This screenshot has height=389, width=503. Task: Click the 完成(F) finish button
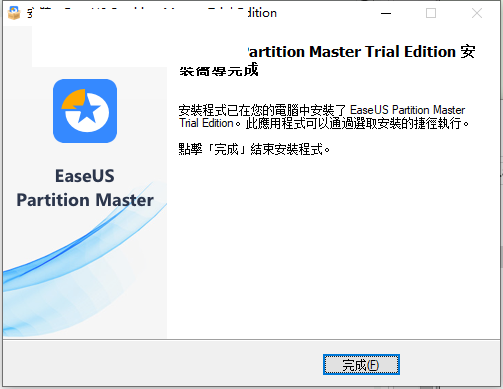tap(361, 365)
